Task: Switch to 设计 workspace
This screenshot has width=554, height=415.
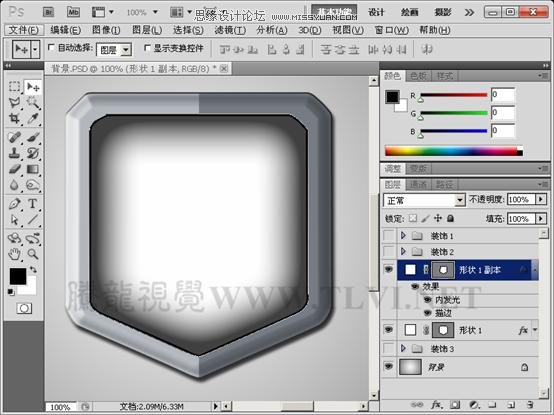Action: pyautogui.click(x=376, y=12)
